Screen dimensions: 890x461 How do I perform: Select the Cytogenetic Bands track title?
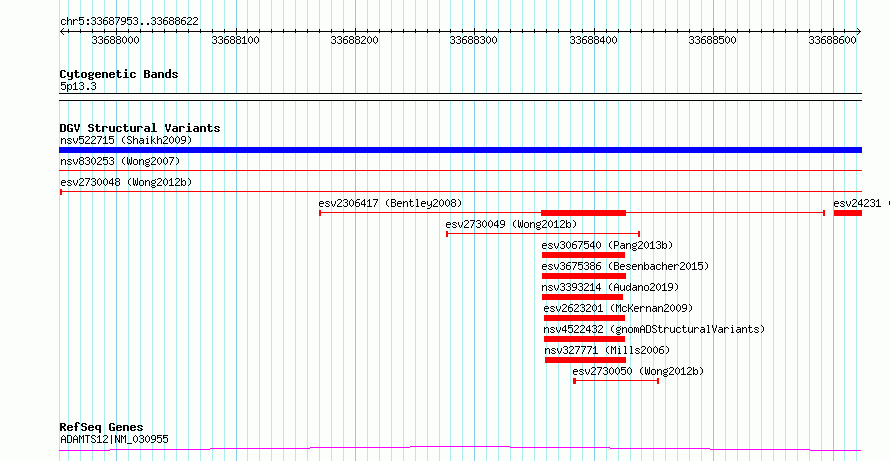pos(119,74)
